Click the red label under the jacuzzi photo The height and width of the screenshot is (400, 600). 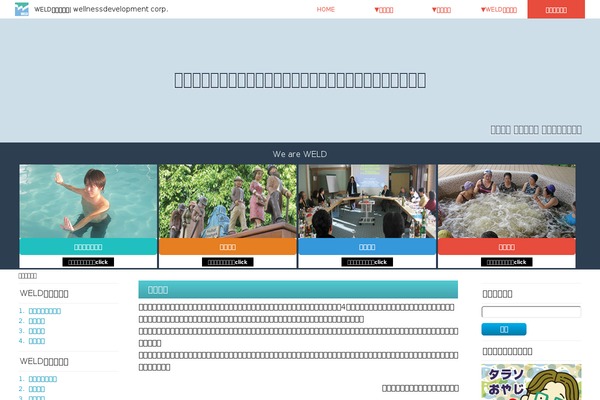click(x=507, y=247)
